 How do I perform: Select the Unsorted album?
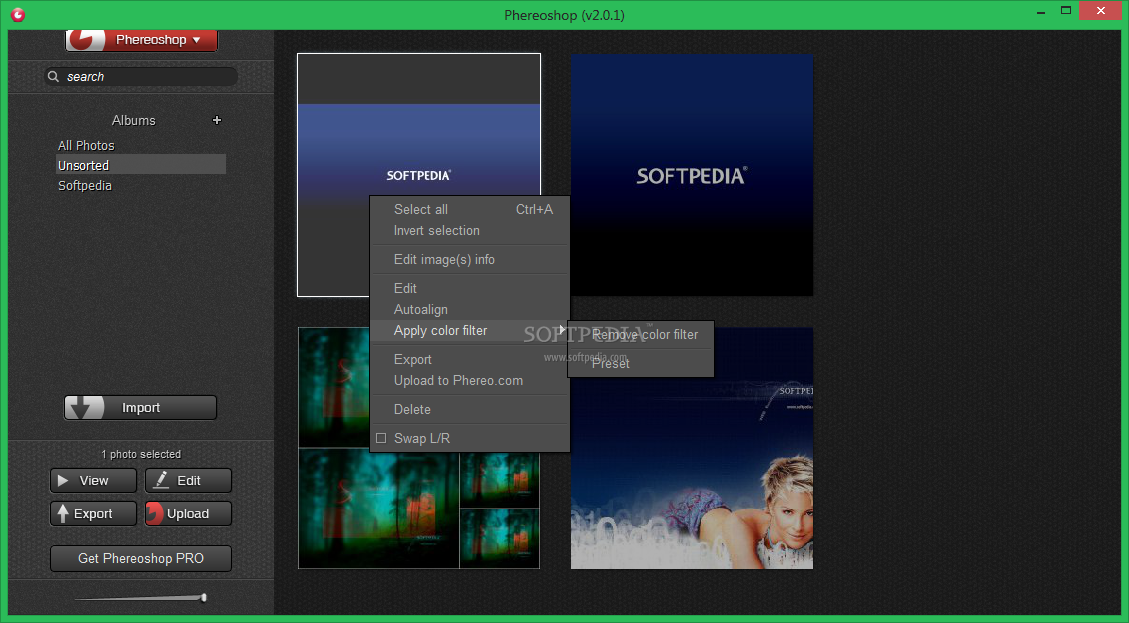pyautogui.click(x=141, y=165)
